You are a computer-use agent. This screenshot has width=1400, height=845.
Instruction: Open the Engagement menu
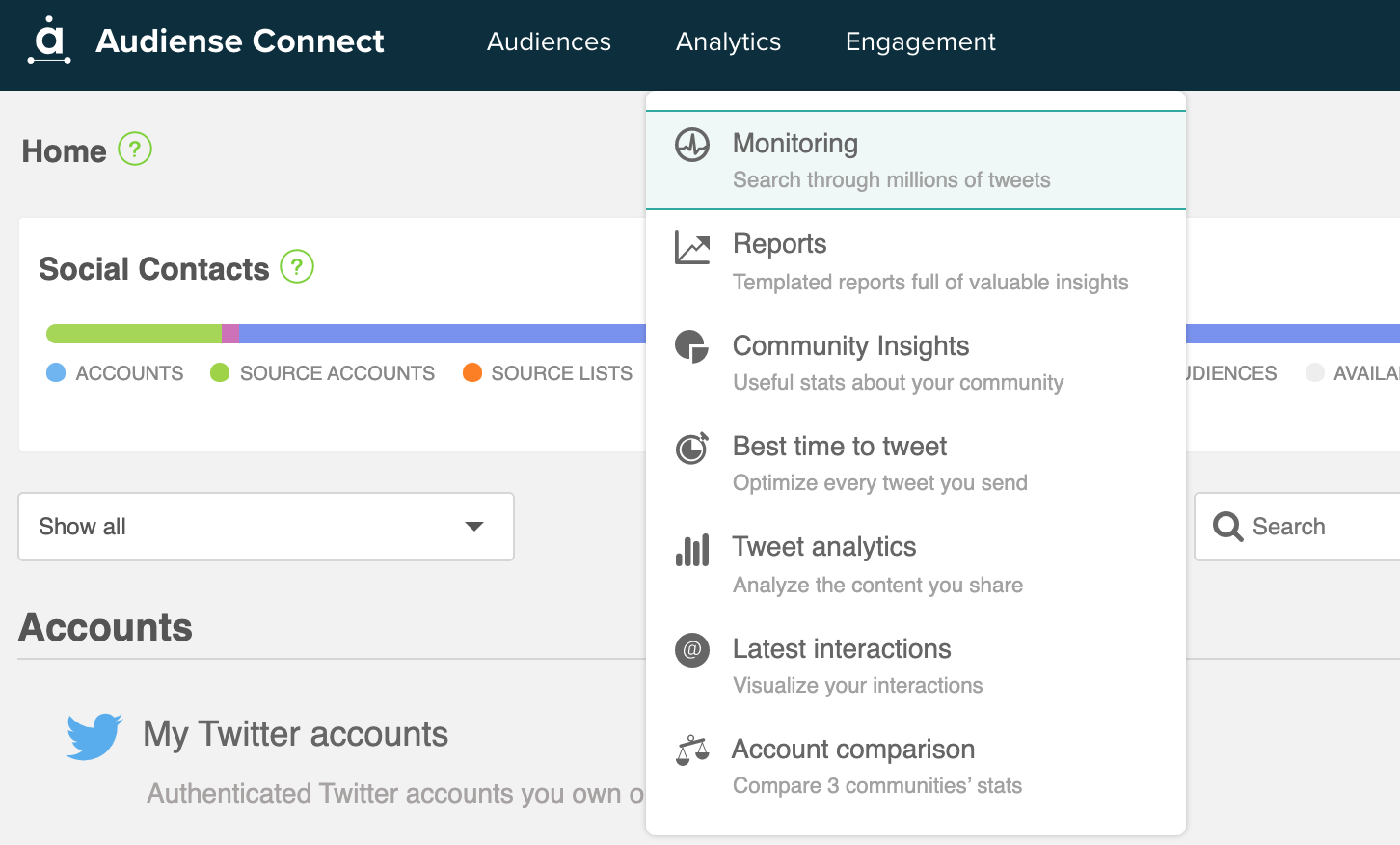coord(920,41)
